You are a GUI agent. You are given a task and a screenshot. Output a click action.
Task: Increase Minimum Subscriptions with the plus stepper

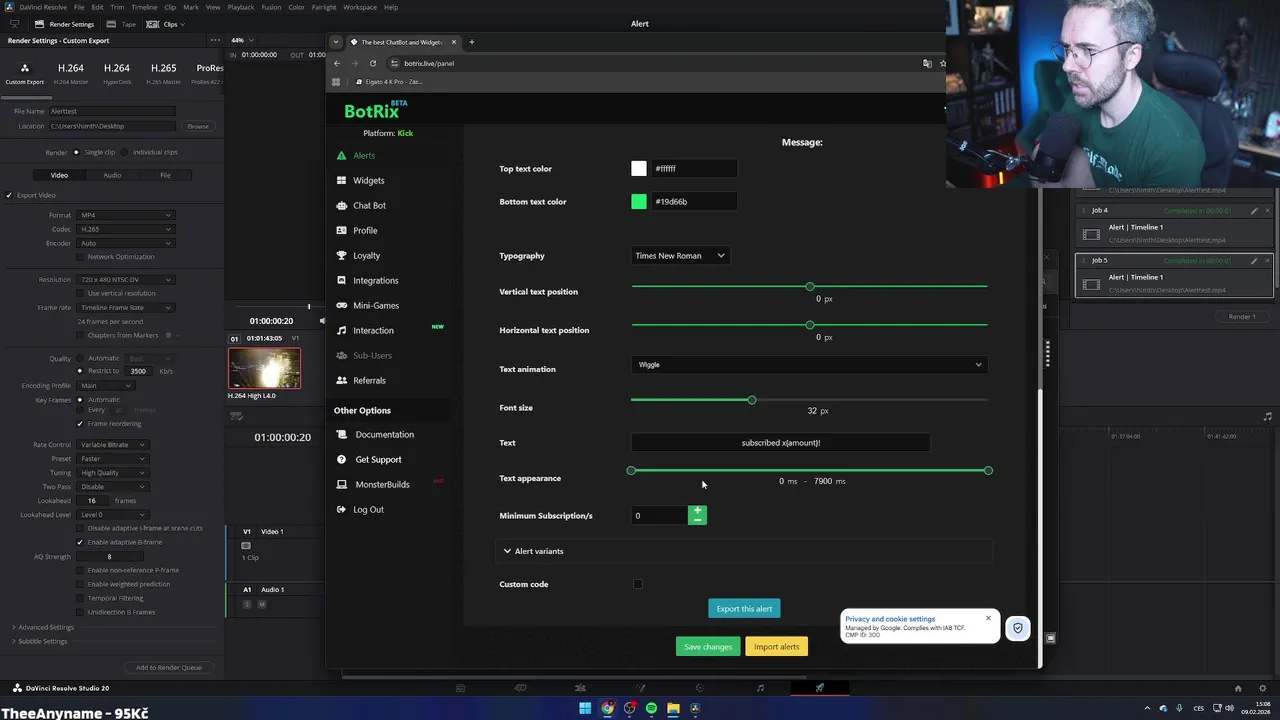point(698,511)
